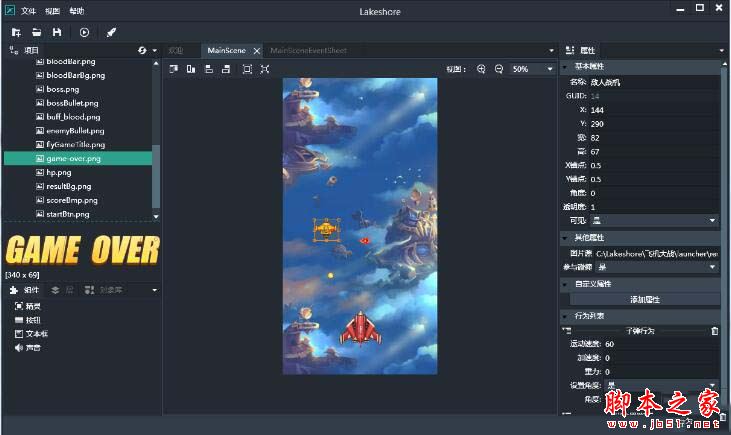Select game-over.png in project tree
Screen dimensions: 731x435
pos(78,159)
